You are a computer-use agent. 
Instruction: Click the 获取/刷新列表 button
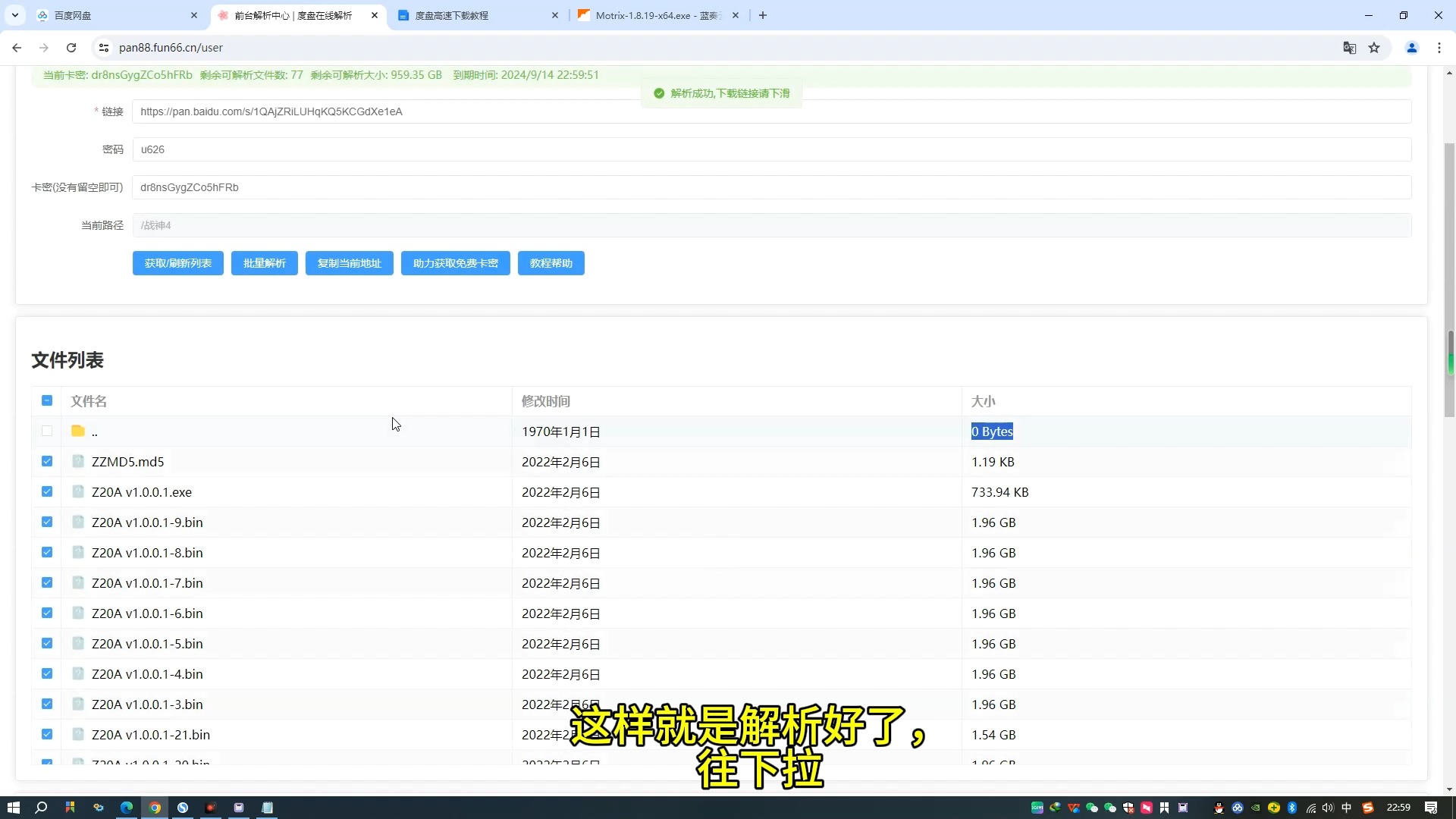click(178, 263)
